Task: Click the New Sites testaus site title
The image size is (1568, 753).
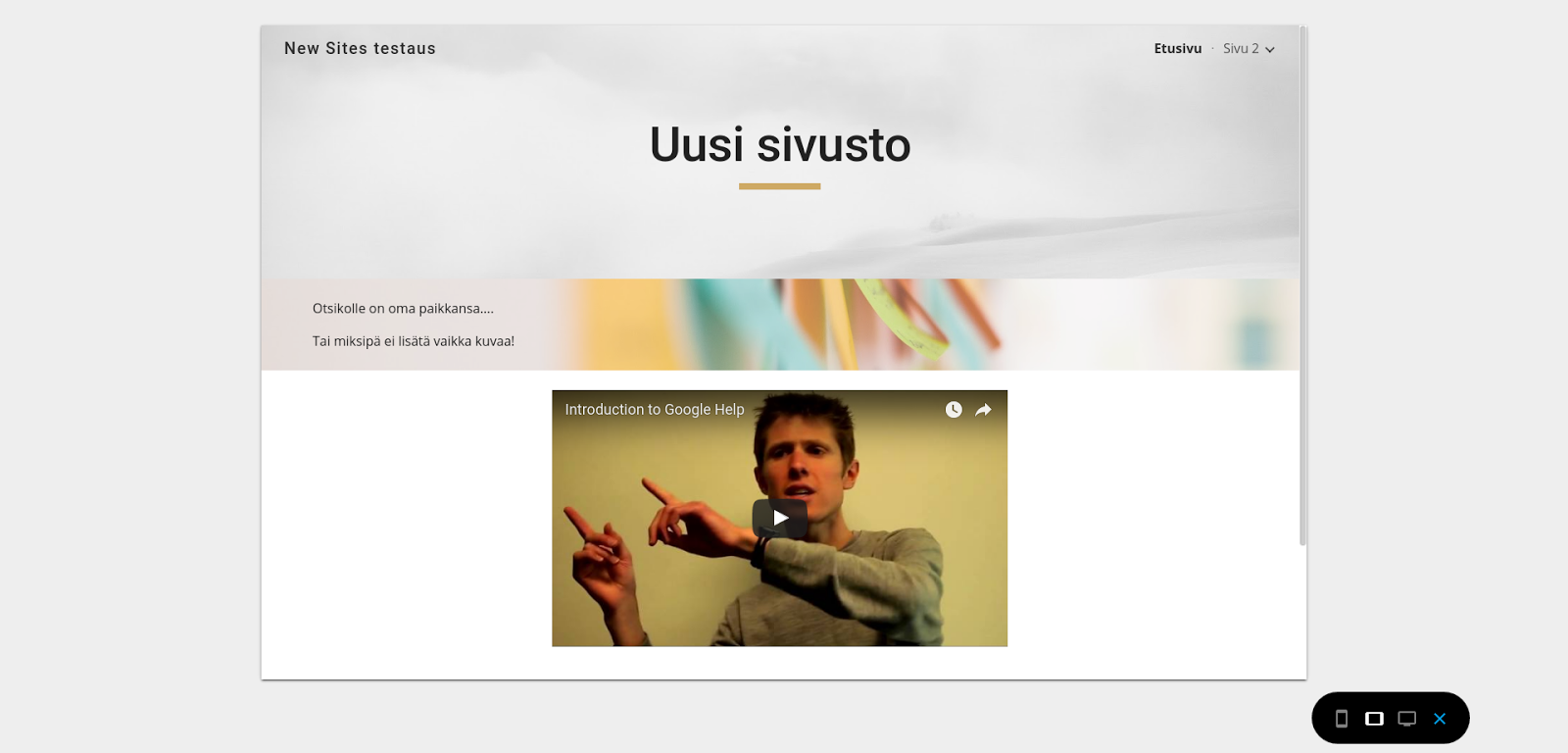Action: tap(360, 48)
